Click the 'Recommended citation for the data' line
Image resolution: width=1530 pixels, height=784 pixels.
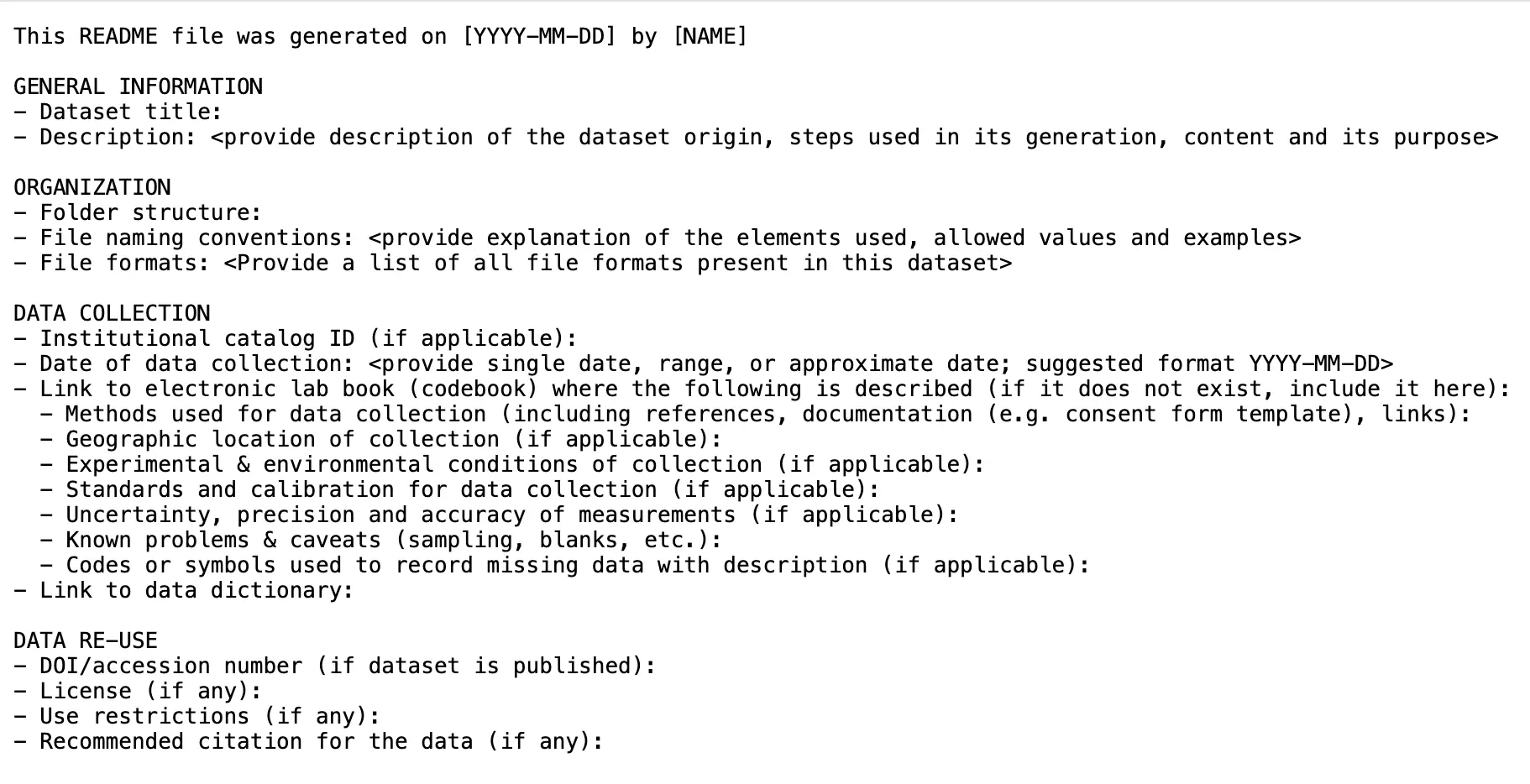coord(321,742)
